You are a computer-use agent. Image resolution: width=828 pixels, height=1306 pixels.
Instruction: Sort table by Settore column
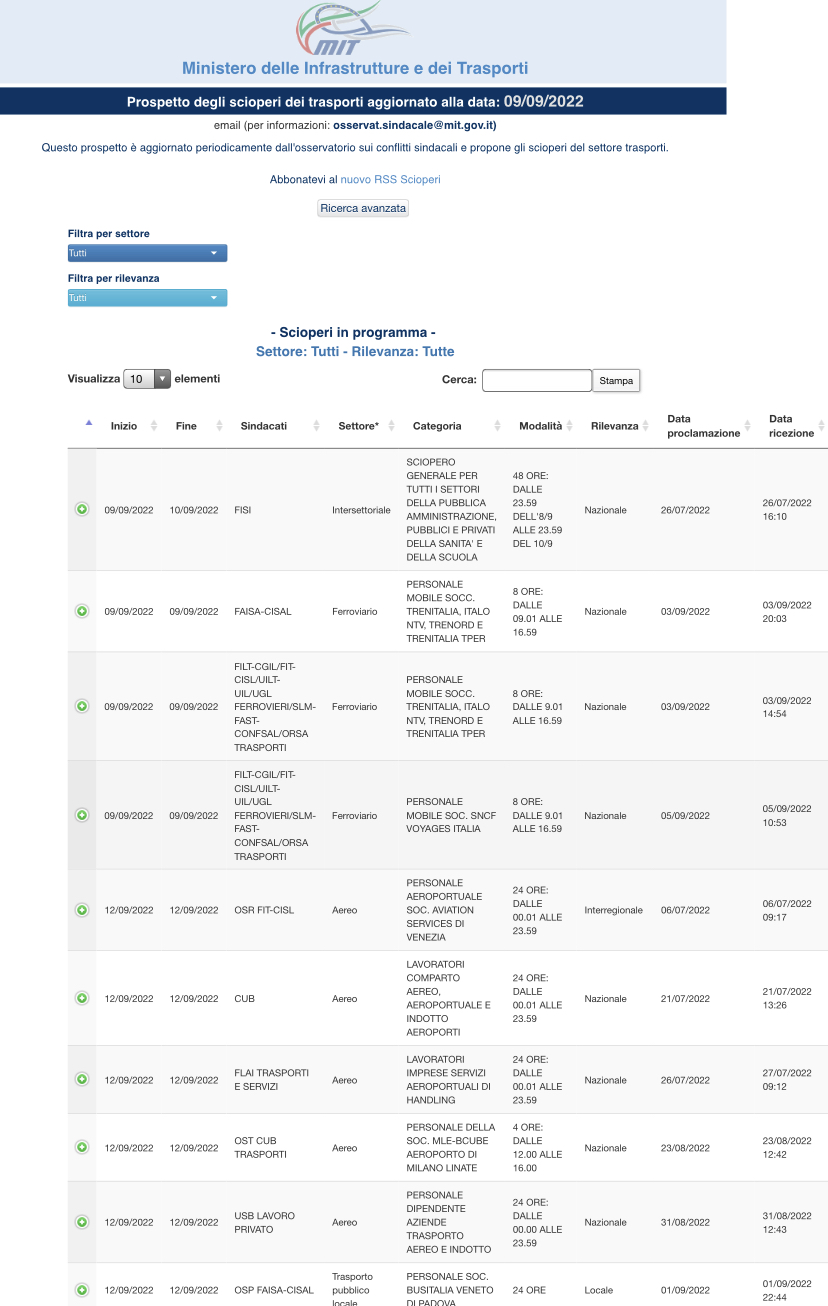coord(359,426)
